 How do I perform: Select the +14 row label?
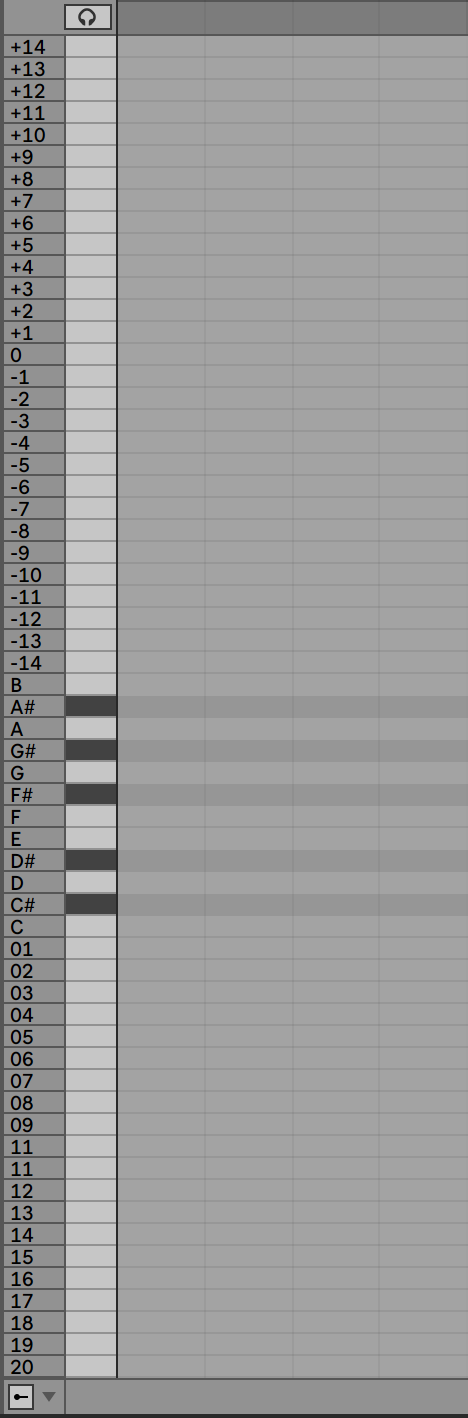(x=28, y=47)
